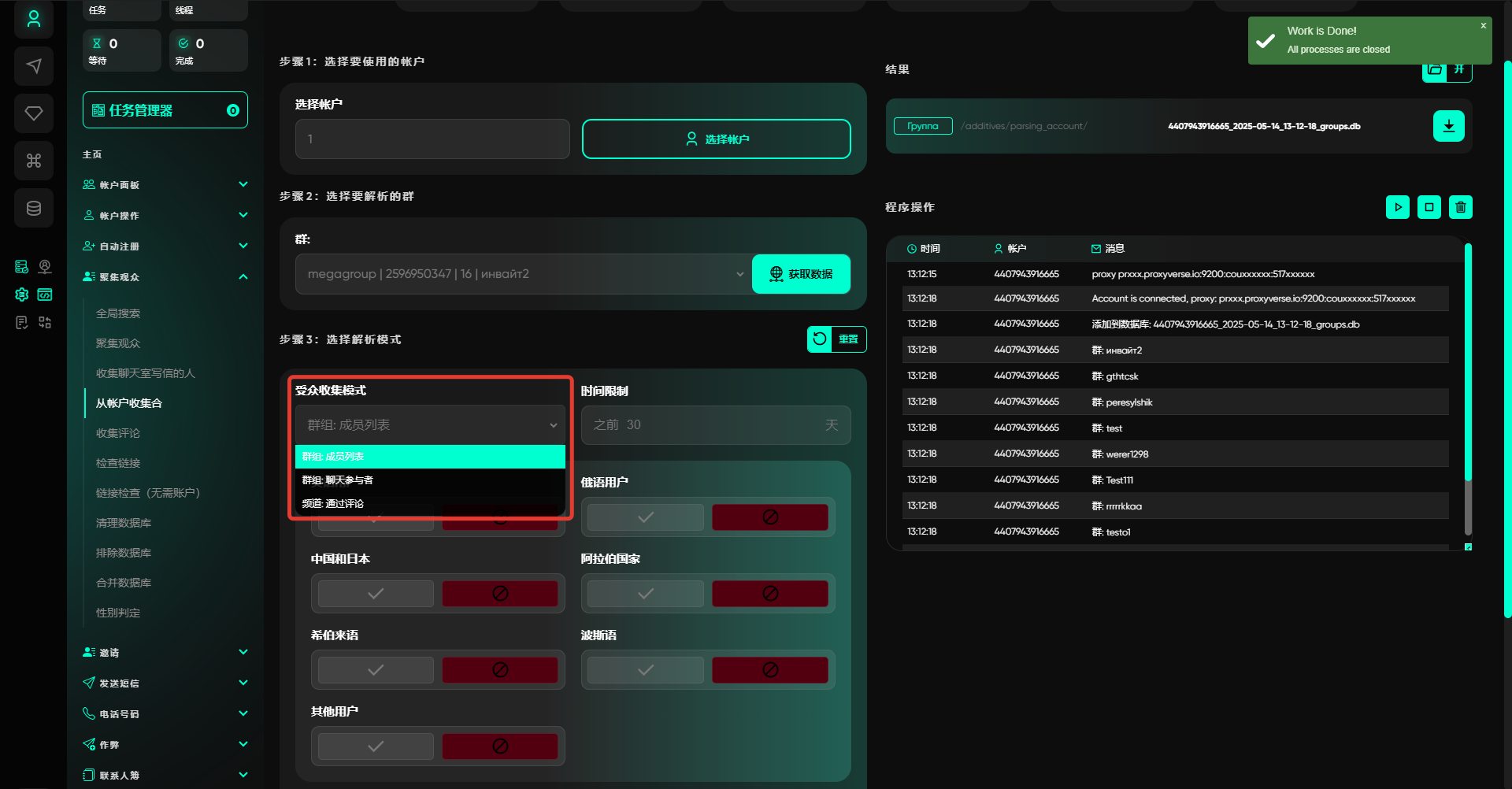Clear program log with trash icon
This screenshot has height=789, width=1512.
[x=1460, y=207]
